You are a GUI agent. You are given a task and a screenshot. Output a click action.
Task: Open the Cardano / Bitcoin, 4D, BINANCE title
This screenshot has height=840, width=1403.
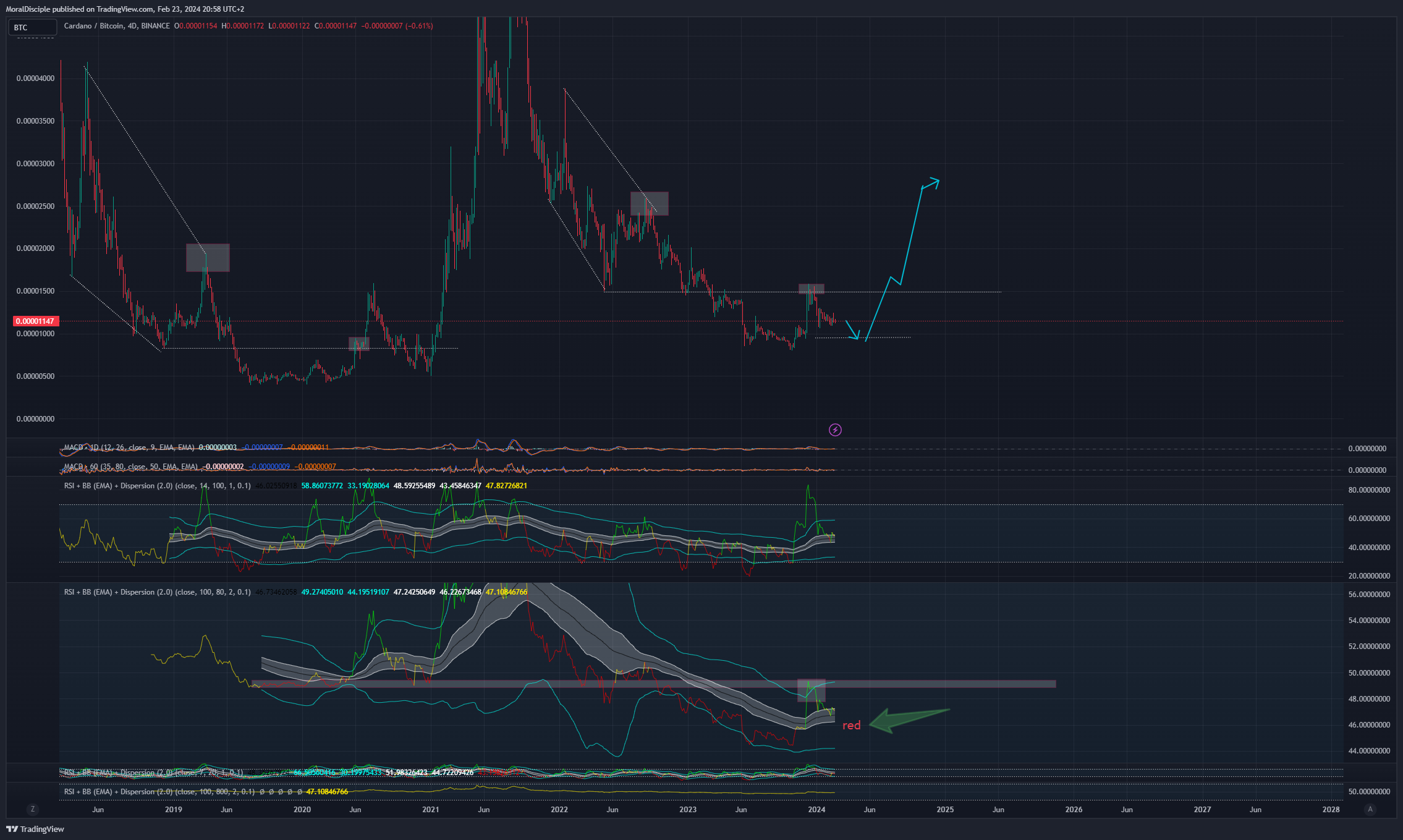[x=117, y=26]
